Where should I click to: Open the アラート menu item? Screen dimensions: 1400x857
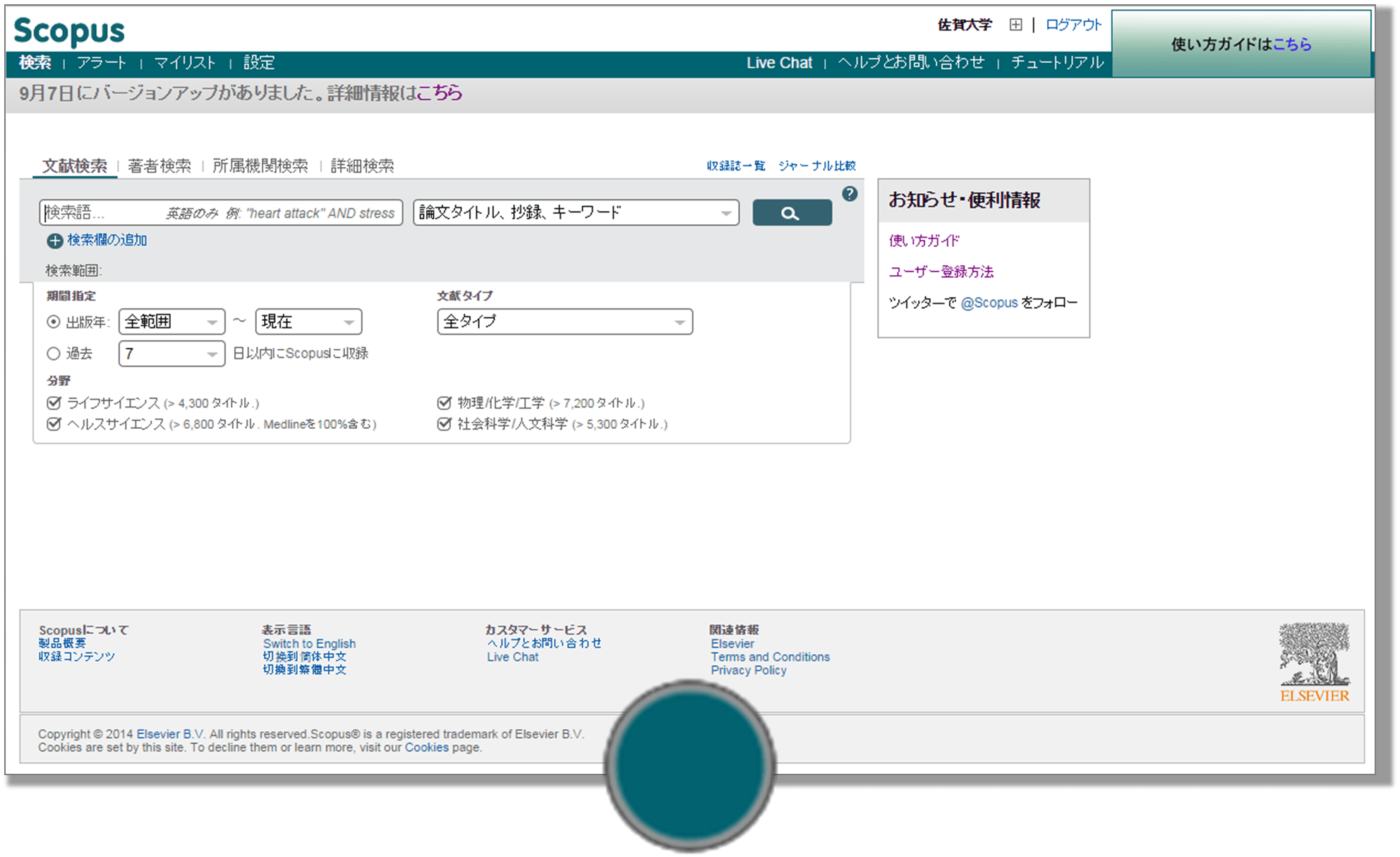click(x=102, y=63)
